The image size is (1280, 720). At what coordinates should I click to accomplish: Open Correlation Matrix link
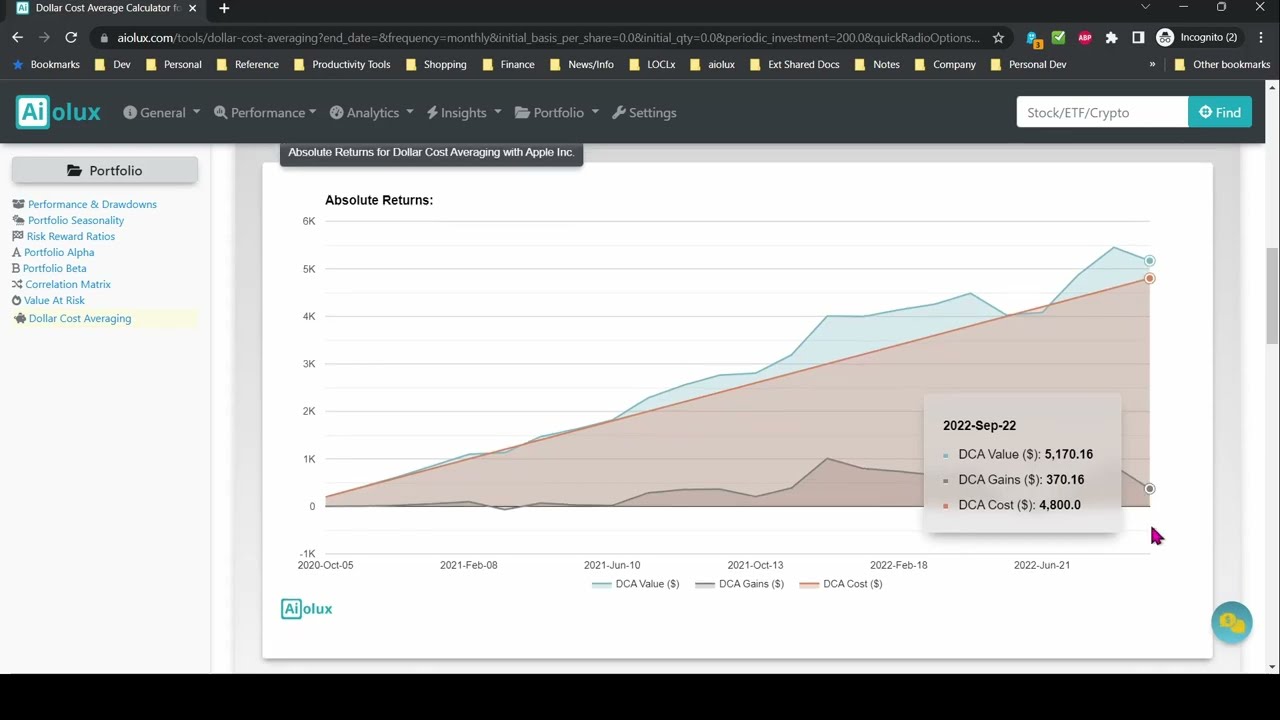pos(68,284)
